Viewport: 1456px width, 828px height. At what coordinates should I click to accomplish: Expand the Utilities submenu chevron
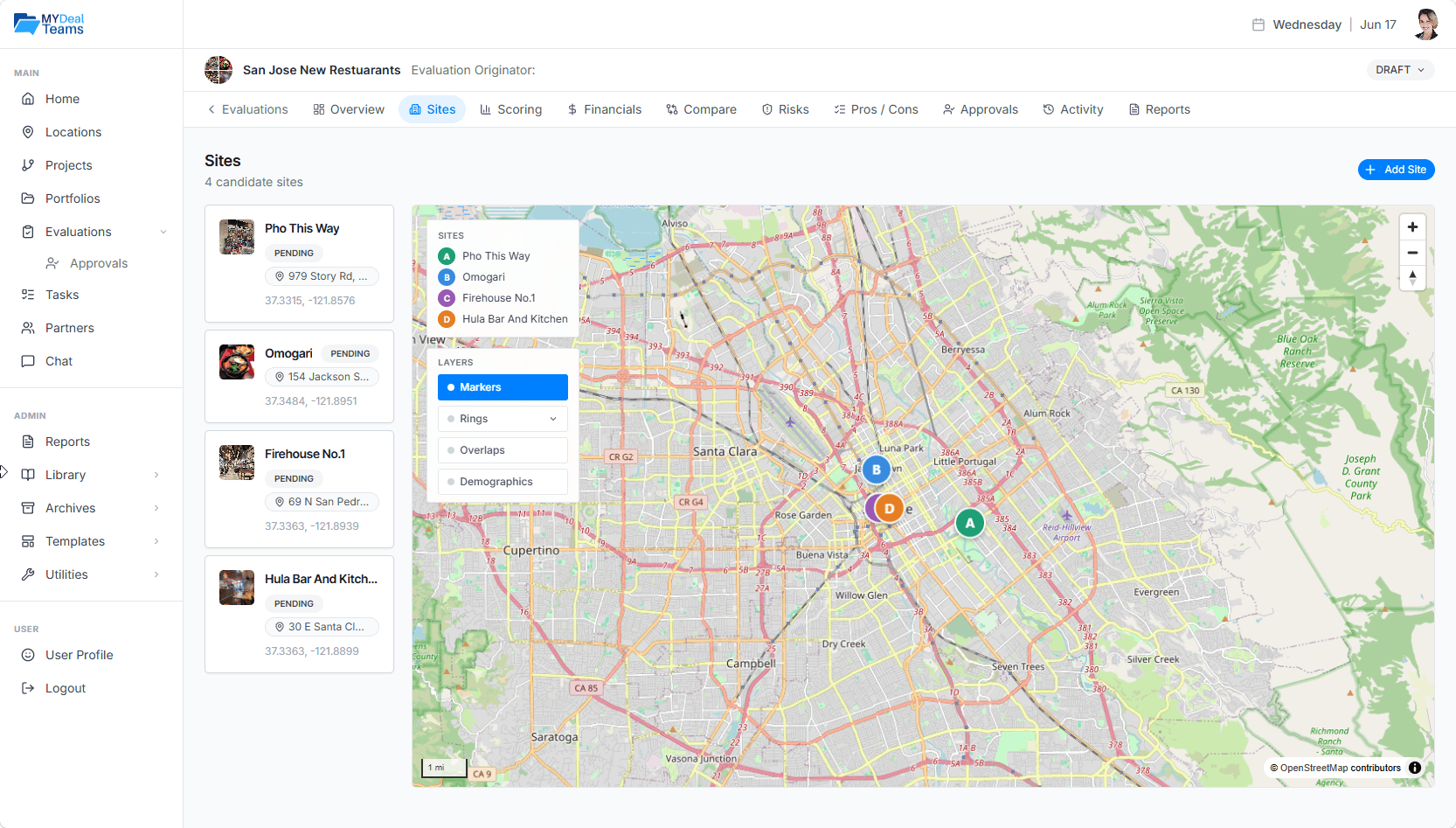[156, 574]
